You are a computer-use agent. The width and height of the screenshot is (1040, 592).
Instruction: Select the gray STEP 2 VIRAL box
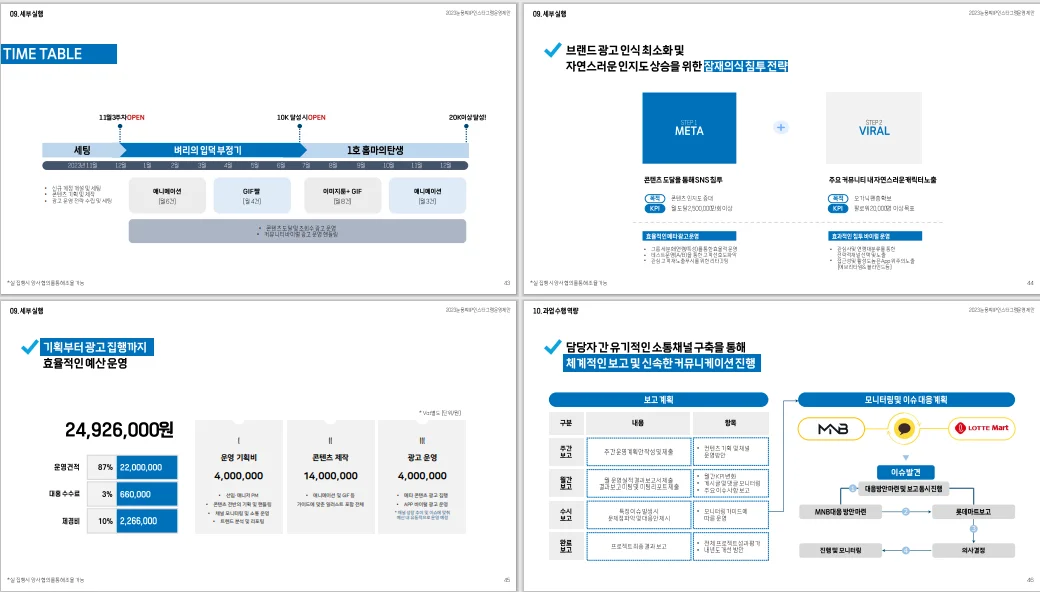[873, 127]
